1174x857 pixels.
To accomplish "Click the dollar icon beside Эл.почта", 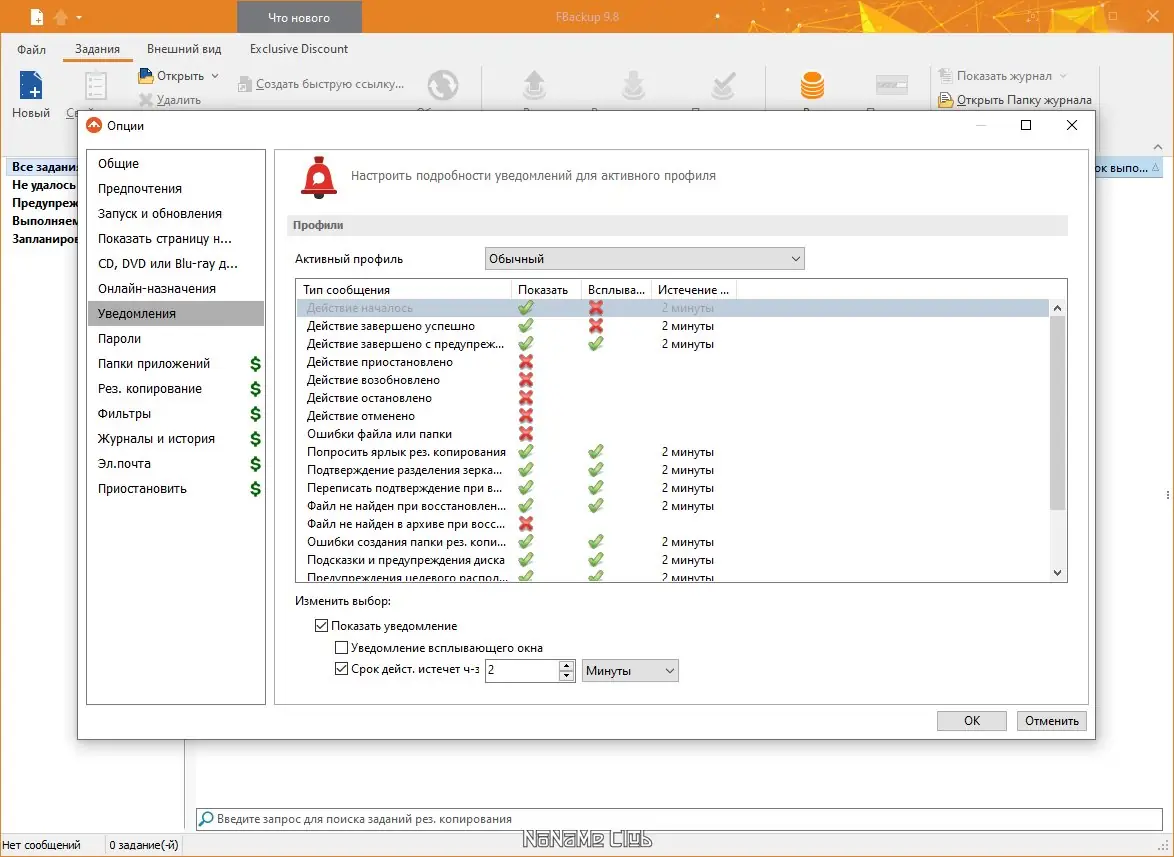I will click(x=255, y=464).
